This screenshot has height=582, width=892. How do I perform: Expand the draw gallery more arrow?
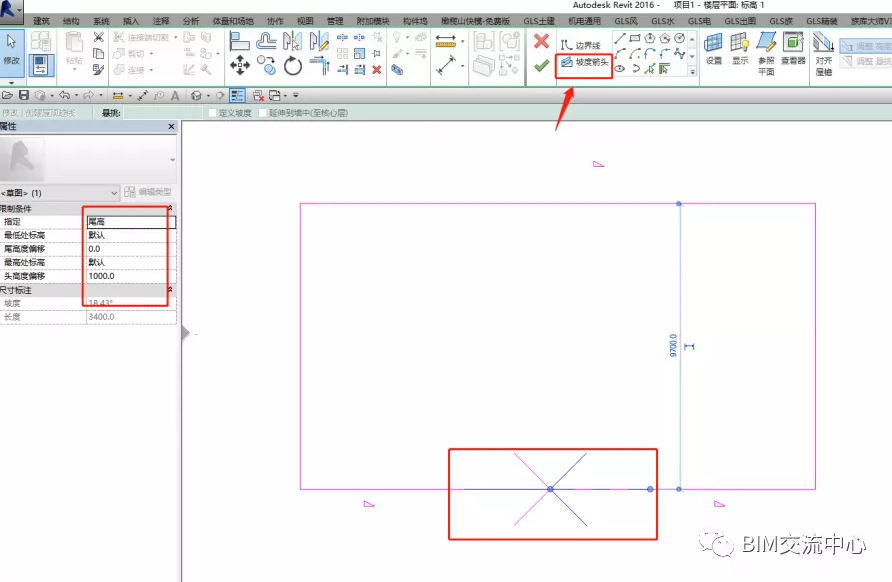tap(692, 72)
